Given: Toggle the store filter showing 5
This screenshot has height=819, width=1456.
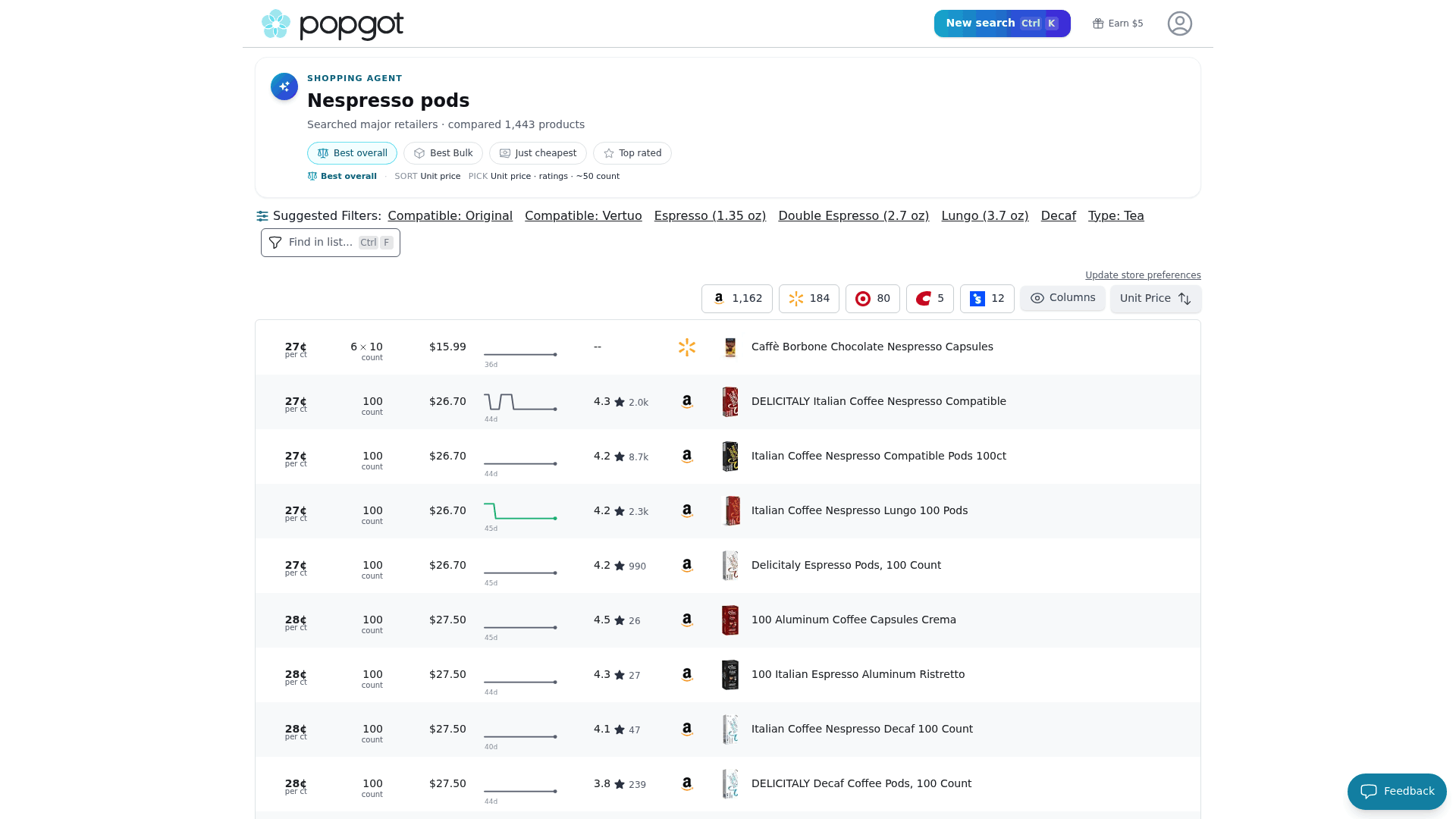Looking at the screenshot, I should pos(930,299).
